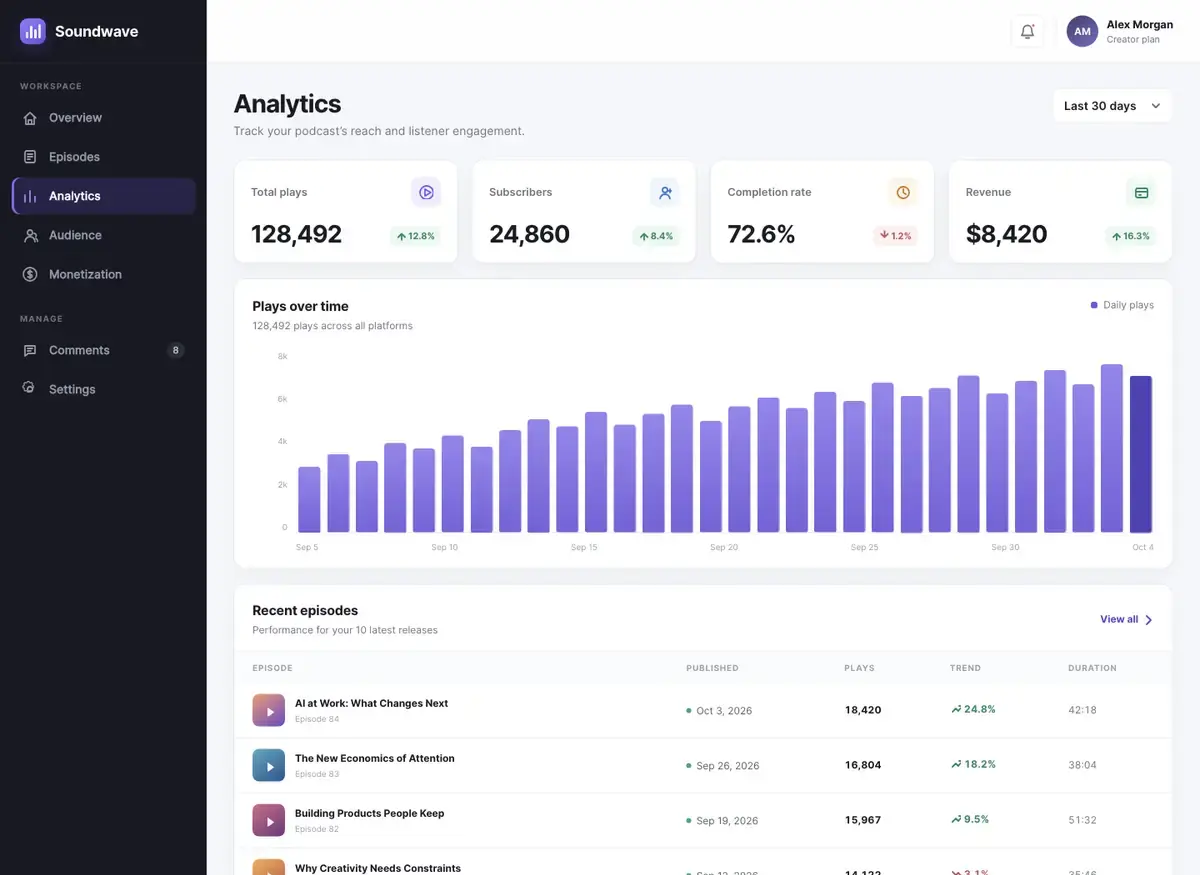
Task: Sort by the EPISODE column header
Action: click(x=272, y=668)
